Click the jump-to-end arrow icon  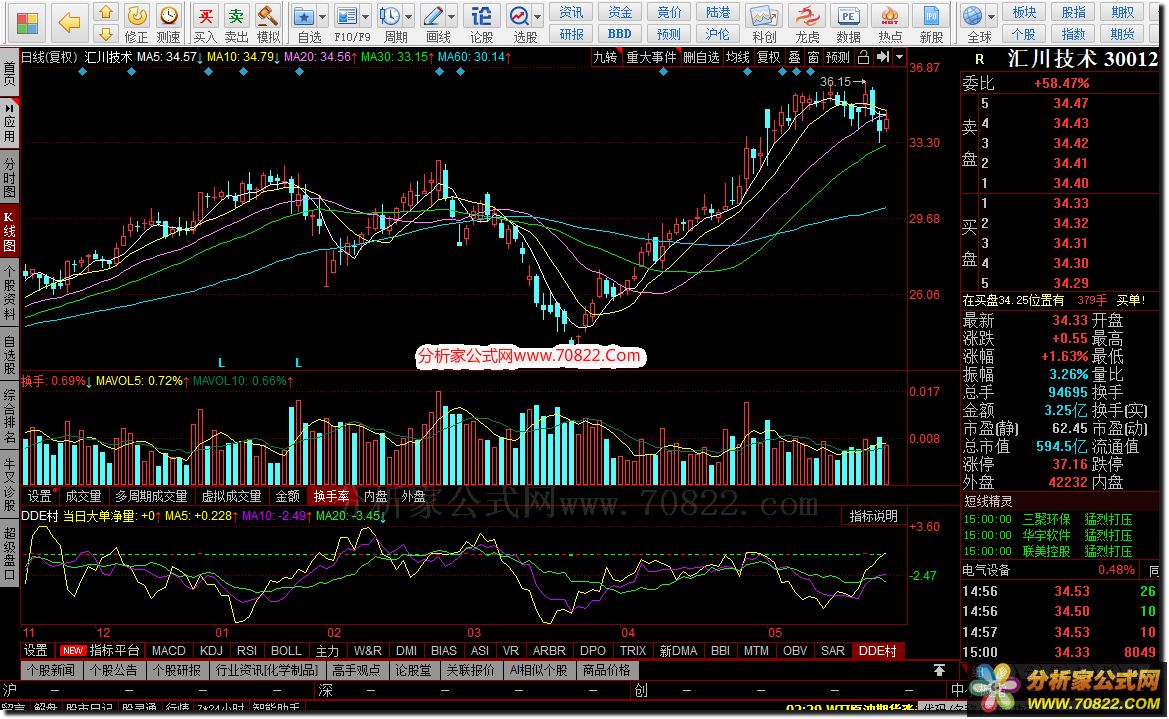coord(883,57)
